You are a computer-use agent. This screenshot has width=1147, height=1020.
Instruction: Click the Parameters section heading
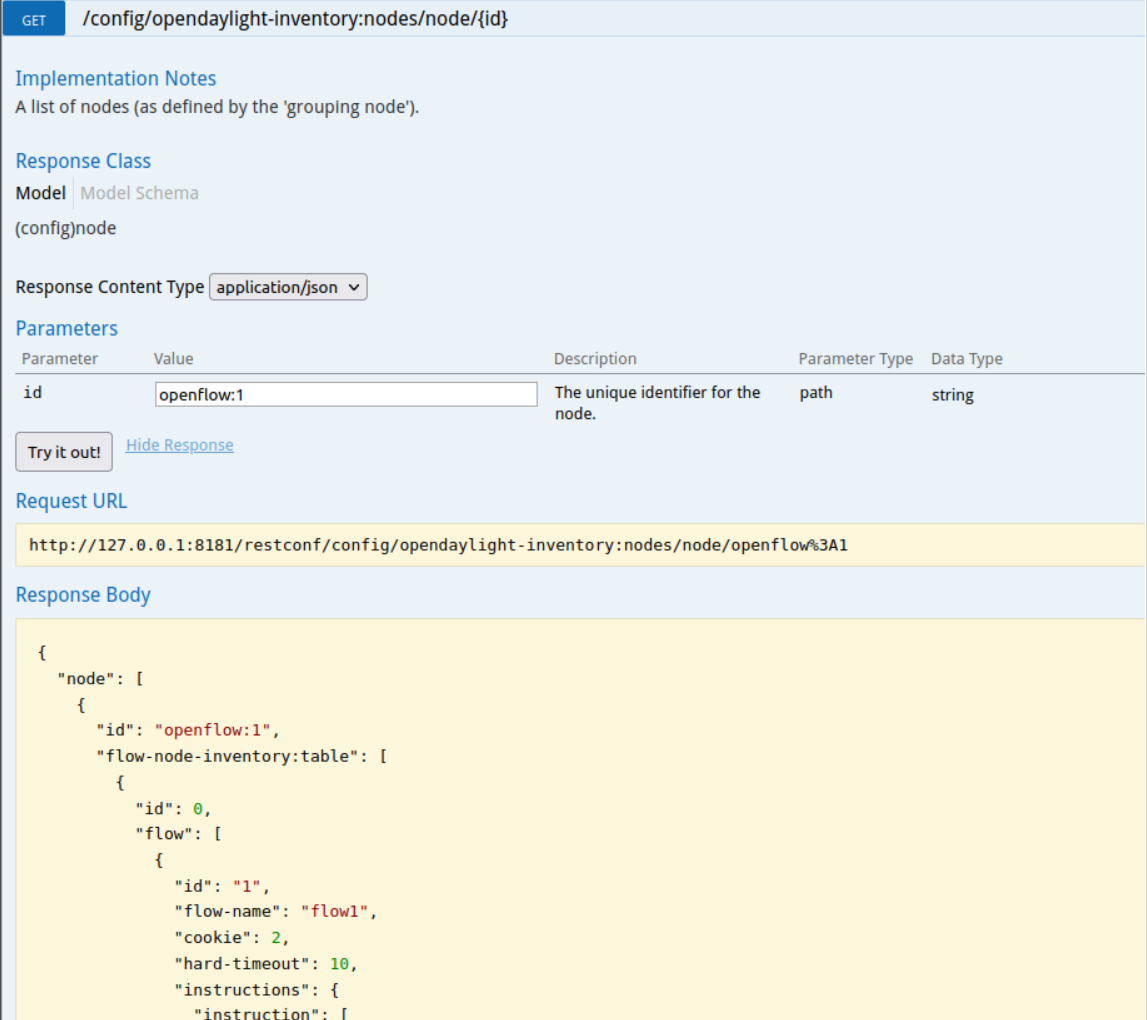67,328
